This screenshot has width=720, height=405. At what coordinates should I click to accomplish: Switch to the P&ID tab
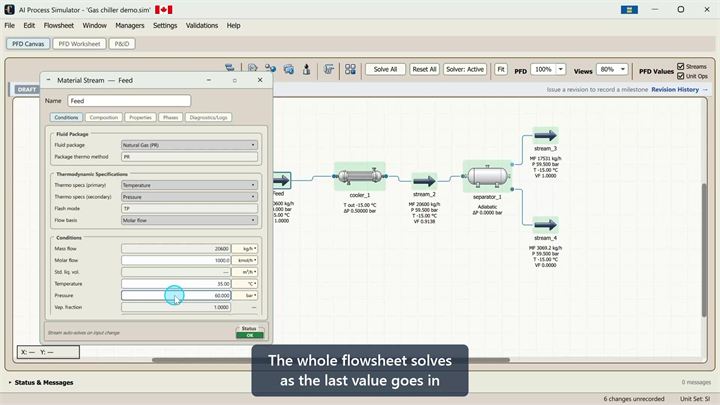click(x=122, y=44)
